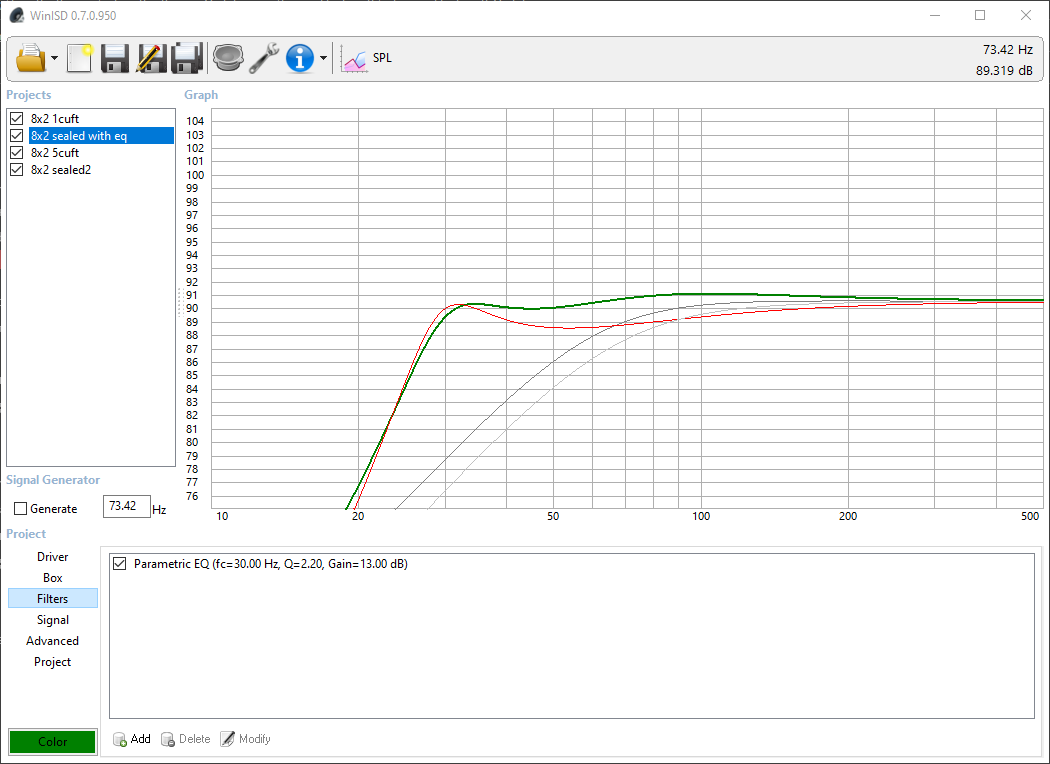The height and width of the screenshot is (764, 1050).
Task: Open the driver editor speaker icon
Action: point(228,58)
